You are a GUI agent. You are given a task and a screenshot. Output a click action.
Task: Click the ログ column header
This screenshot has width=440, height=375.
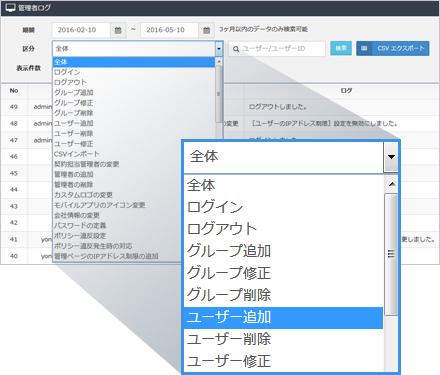(346, 91)
